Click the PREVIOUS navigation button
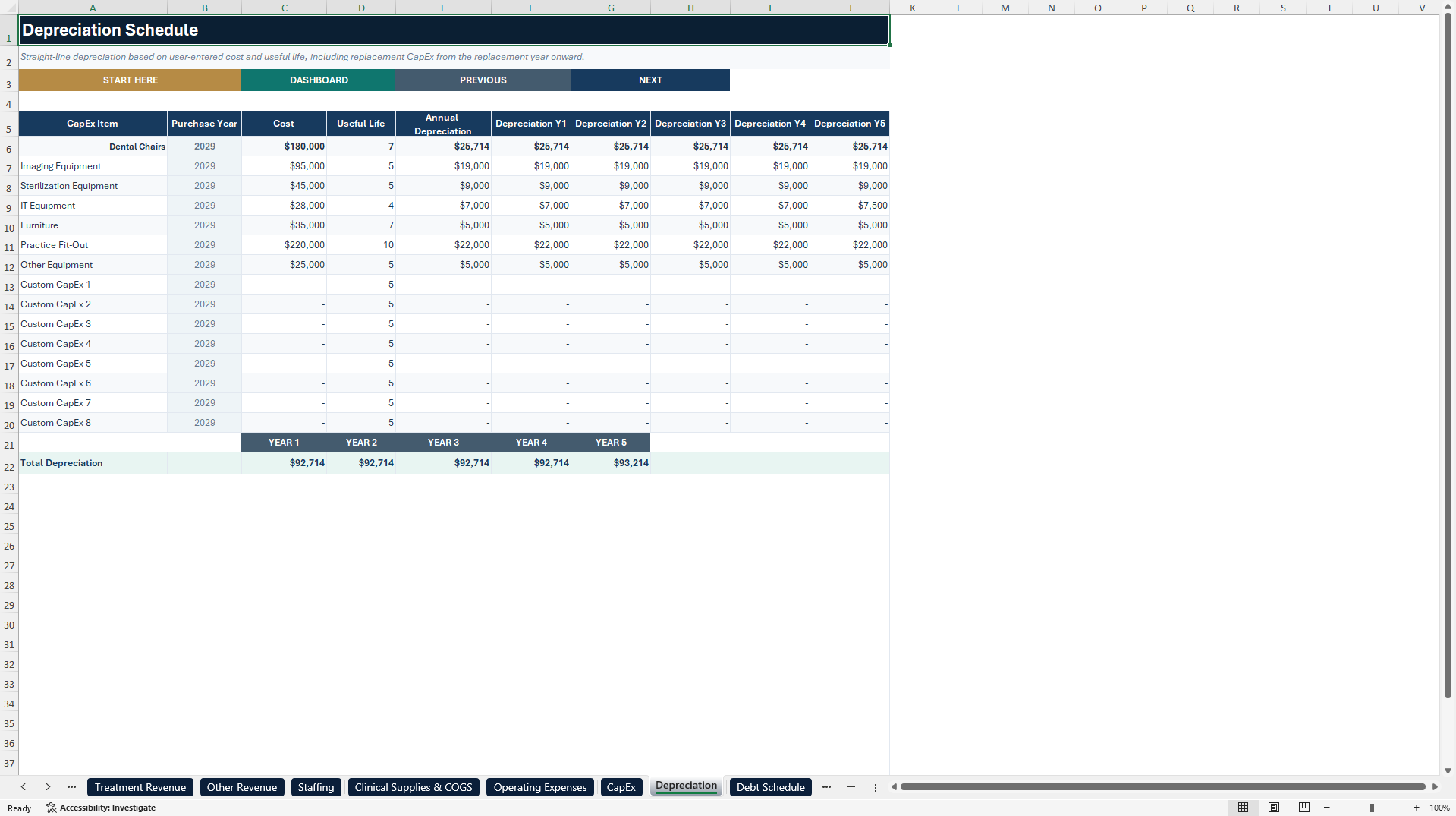This screenshot has width=1456, height=816. (x=483, y=80)
